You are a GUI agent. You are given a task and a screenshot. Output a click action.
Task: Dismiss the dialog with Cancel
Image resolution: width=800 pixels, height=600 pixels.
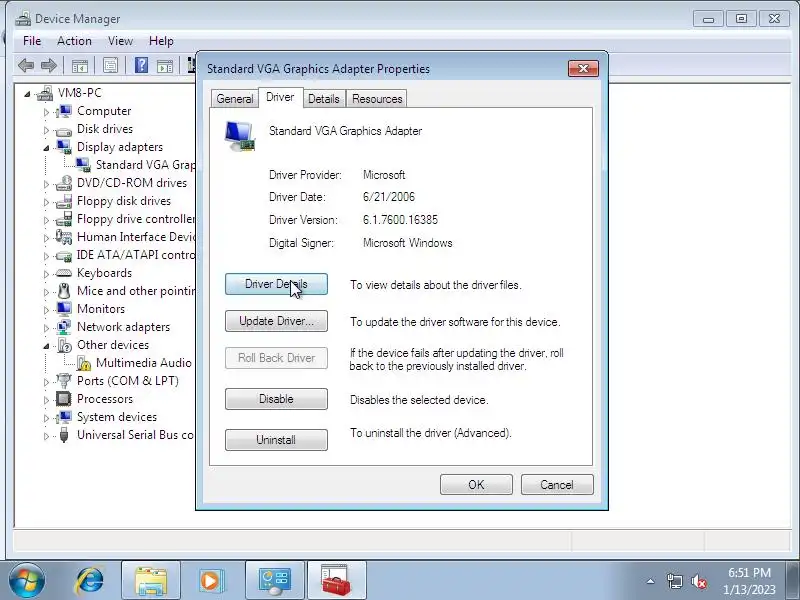pyautogui.click(x=557, y=485)
